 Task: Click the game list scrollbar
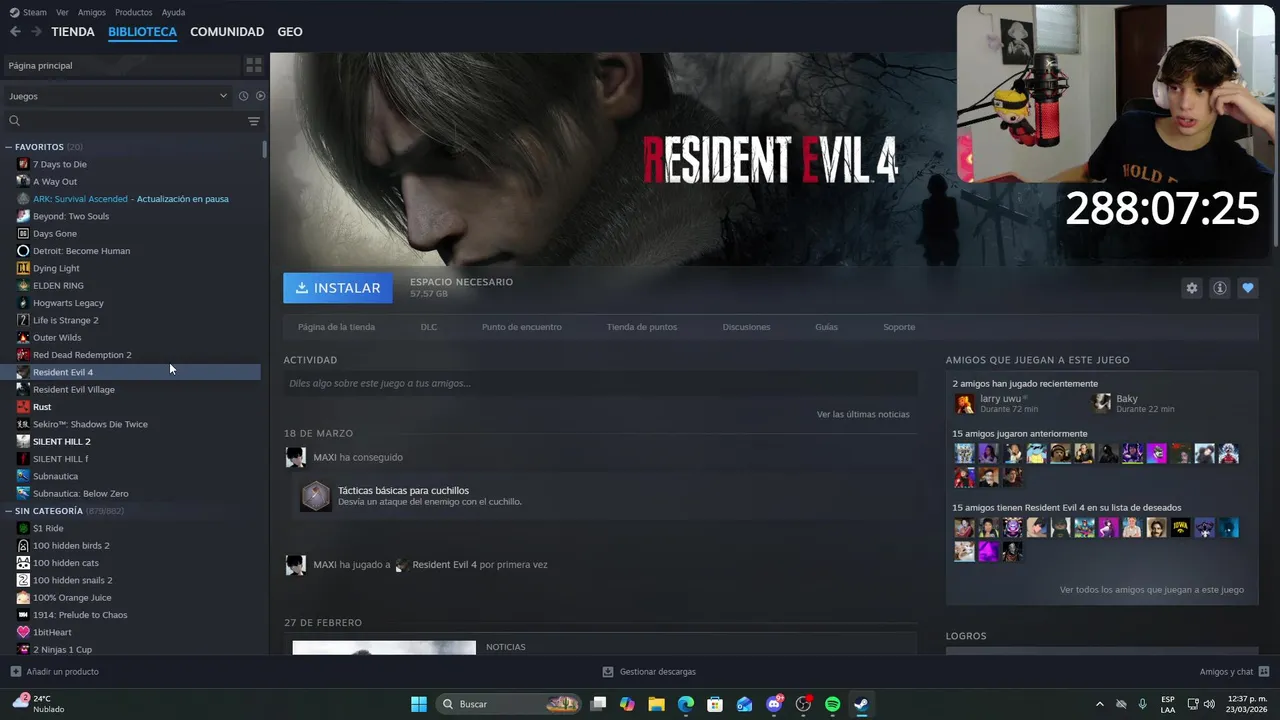(265, 149)
